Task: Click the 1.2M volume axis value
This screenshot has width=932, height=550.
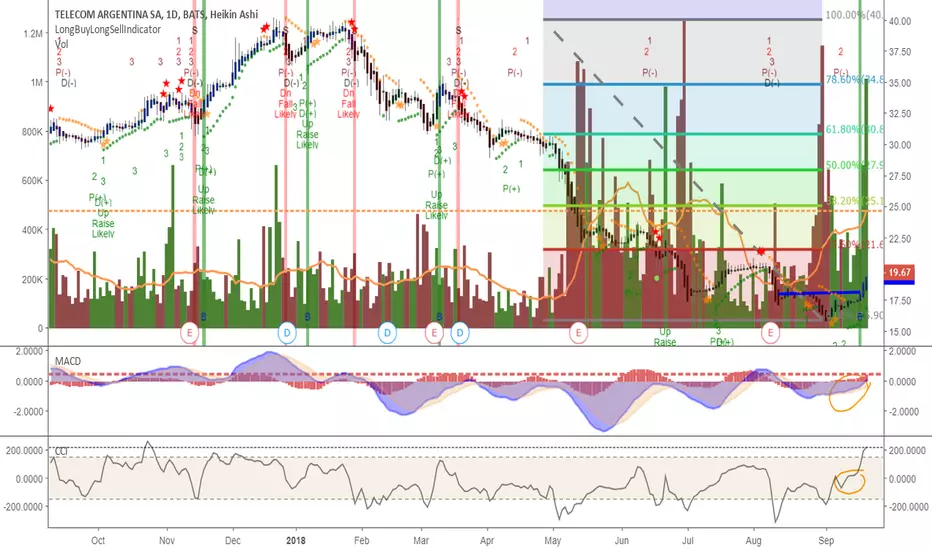Action: pos(33,33)
